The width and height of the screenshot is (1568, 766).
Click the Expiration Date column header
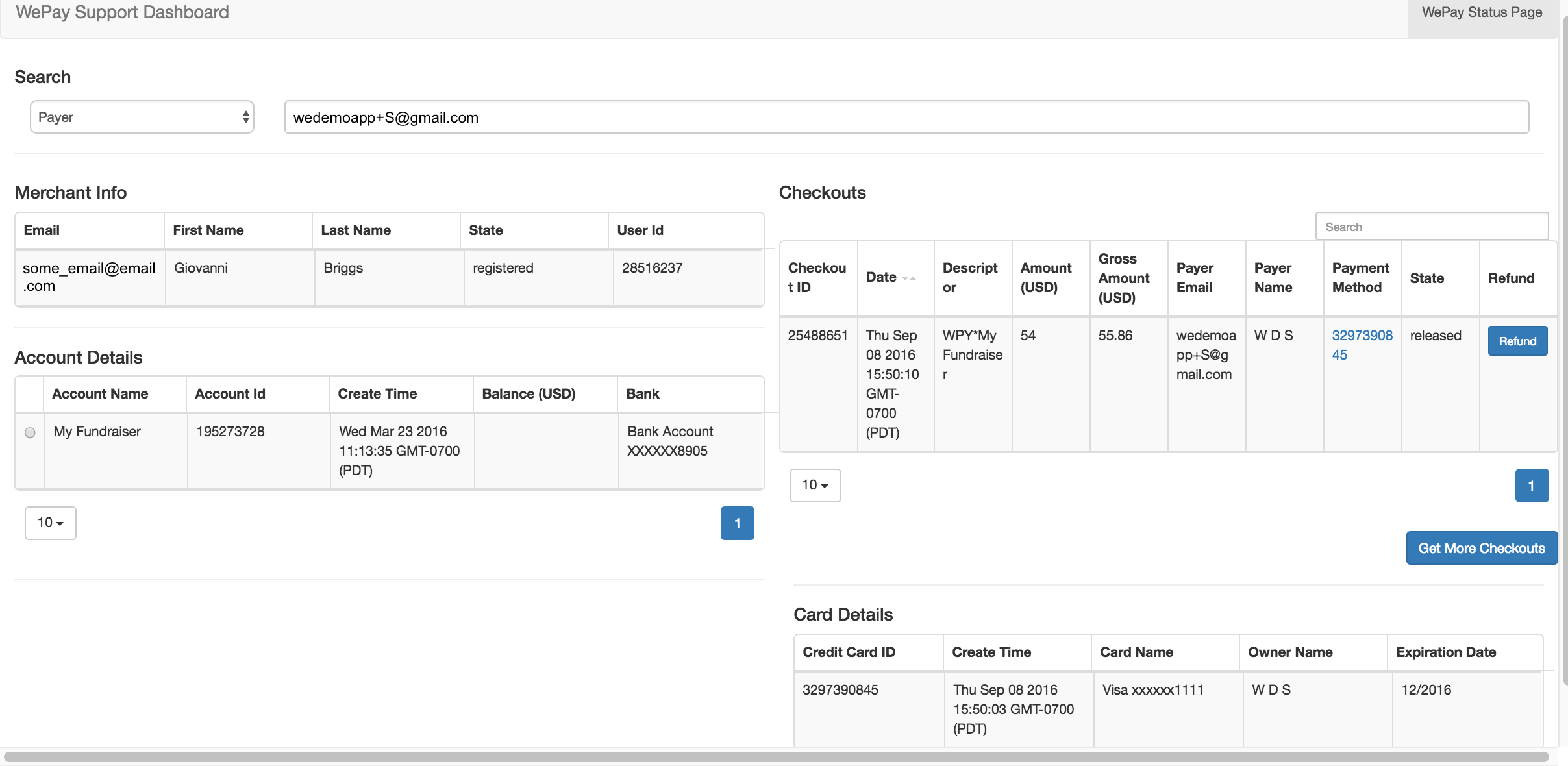[1465, 652]
